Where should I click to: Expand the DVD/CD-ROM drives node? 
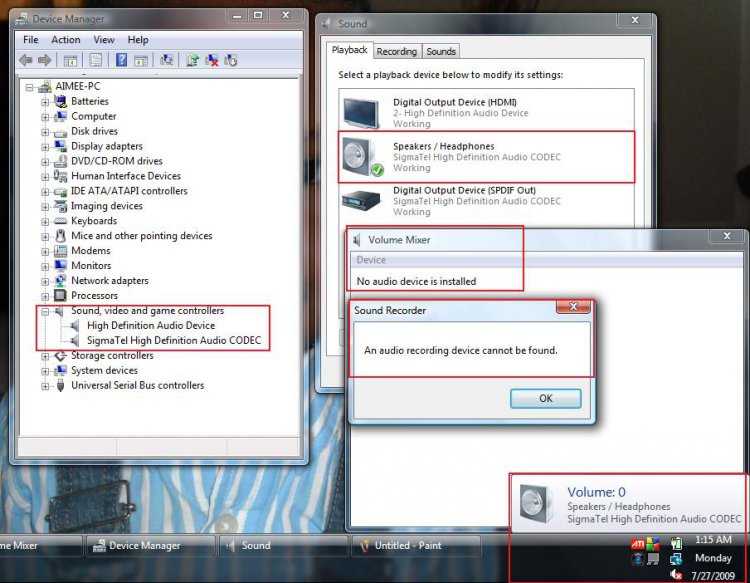(x=45, y=162)
